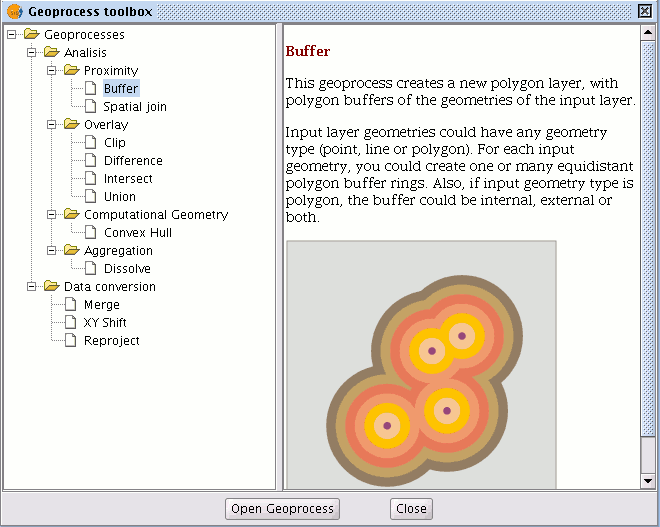Click the Geoprocesses root label

[x=84, y=35]
